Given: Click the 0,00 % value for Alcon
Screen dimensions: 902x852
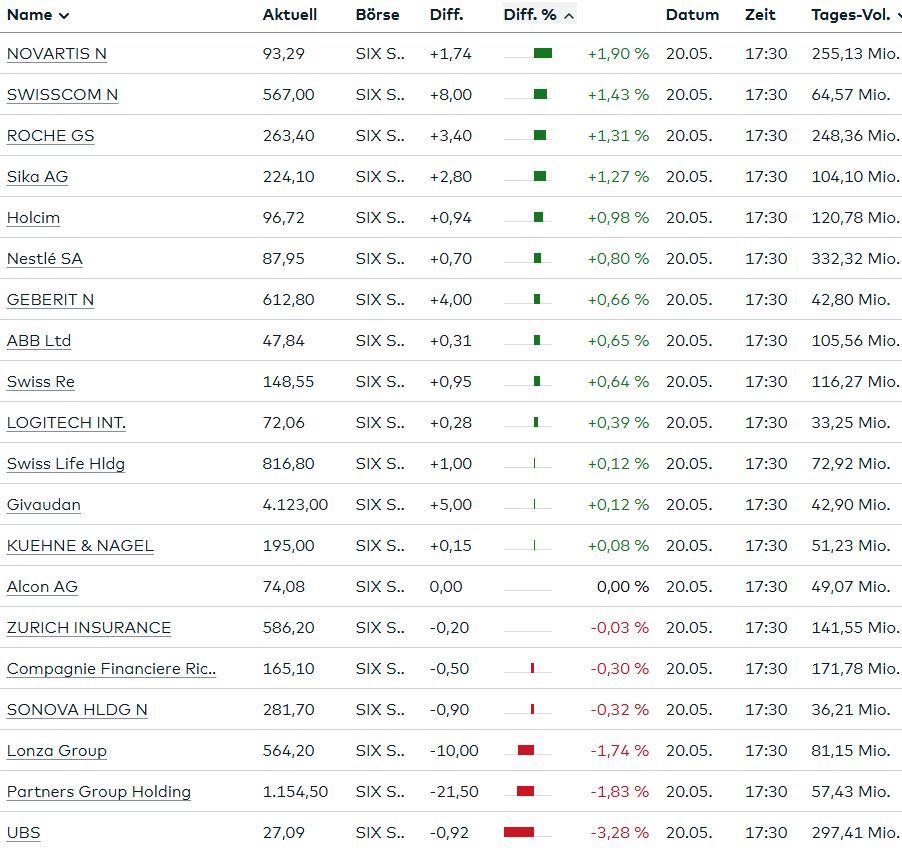Looking at the screenshot, I should [x=622, y=586].
